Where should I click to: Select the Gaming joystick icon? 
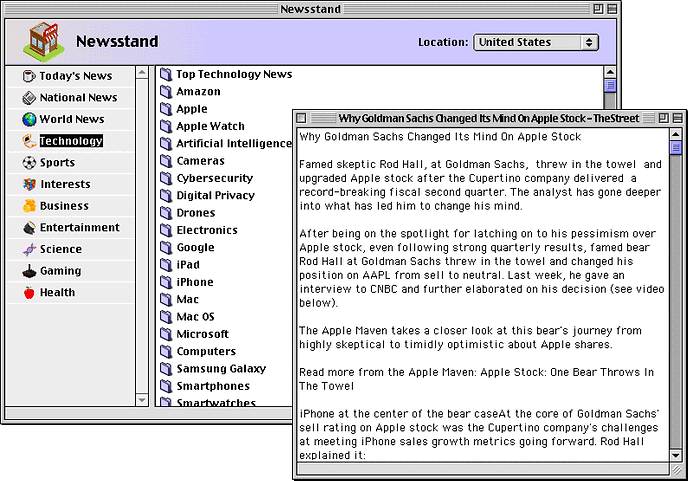tap(29, 271)
